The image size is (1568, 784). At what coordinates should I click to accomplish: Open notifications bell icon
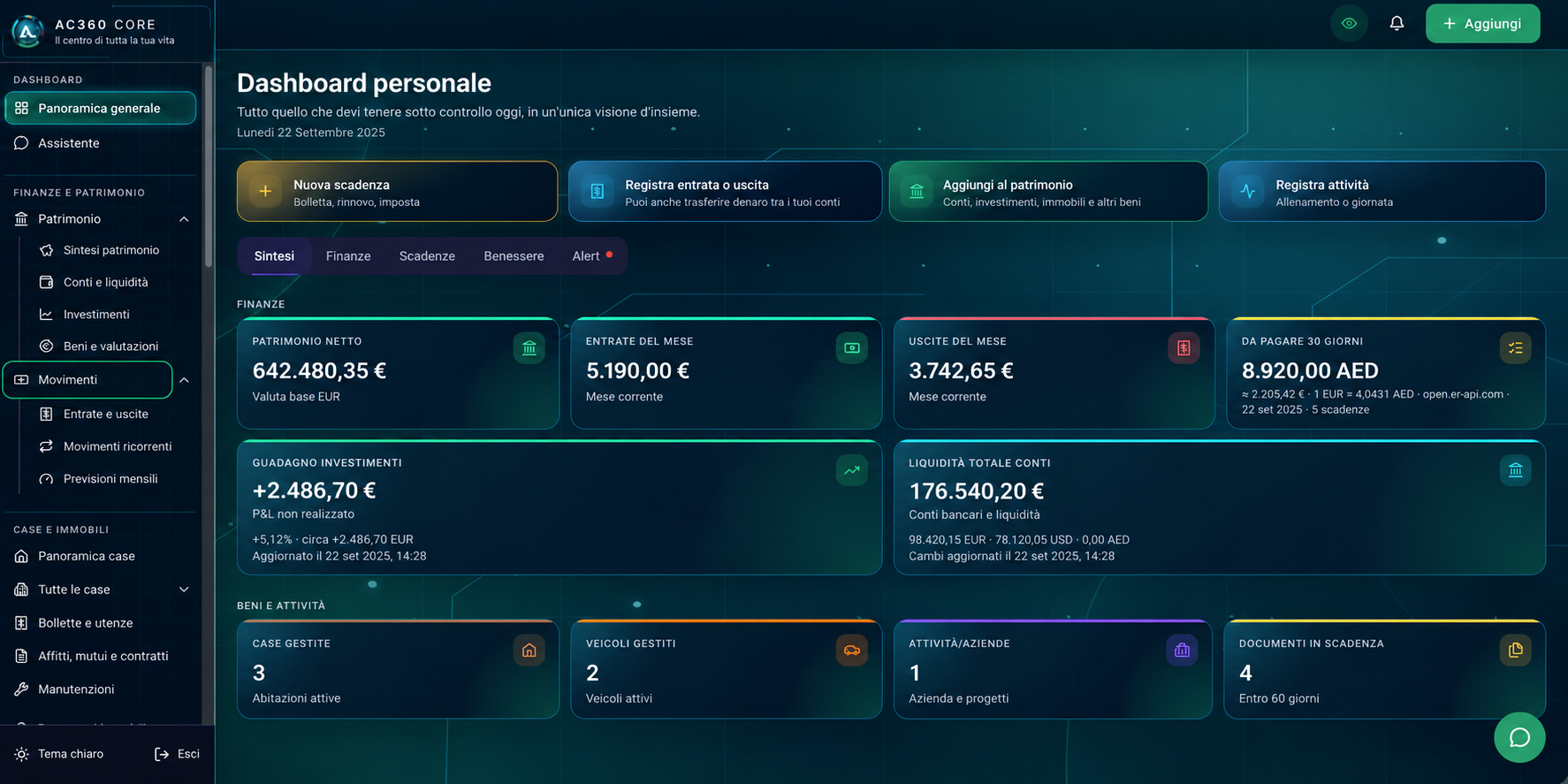click(x=1397, y=24)
